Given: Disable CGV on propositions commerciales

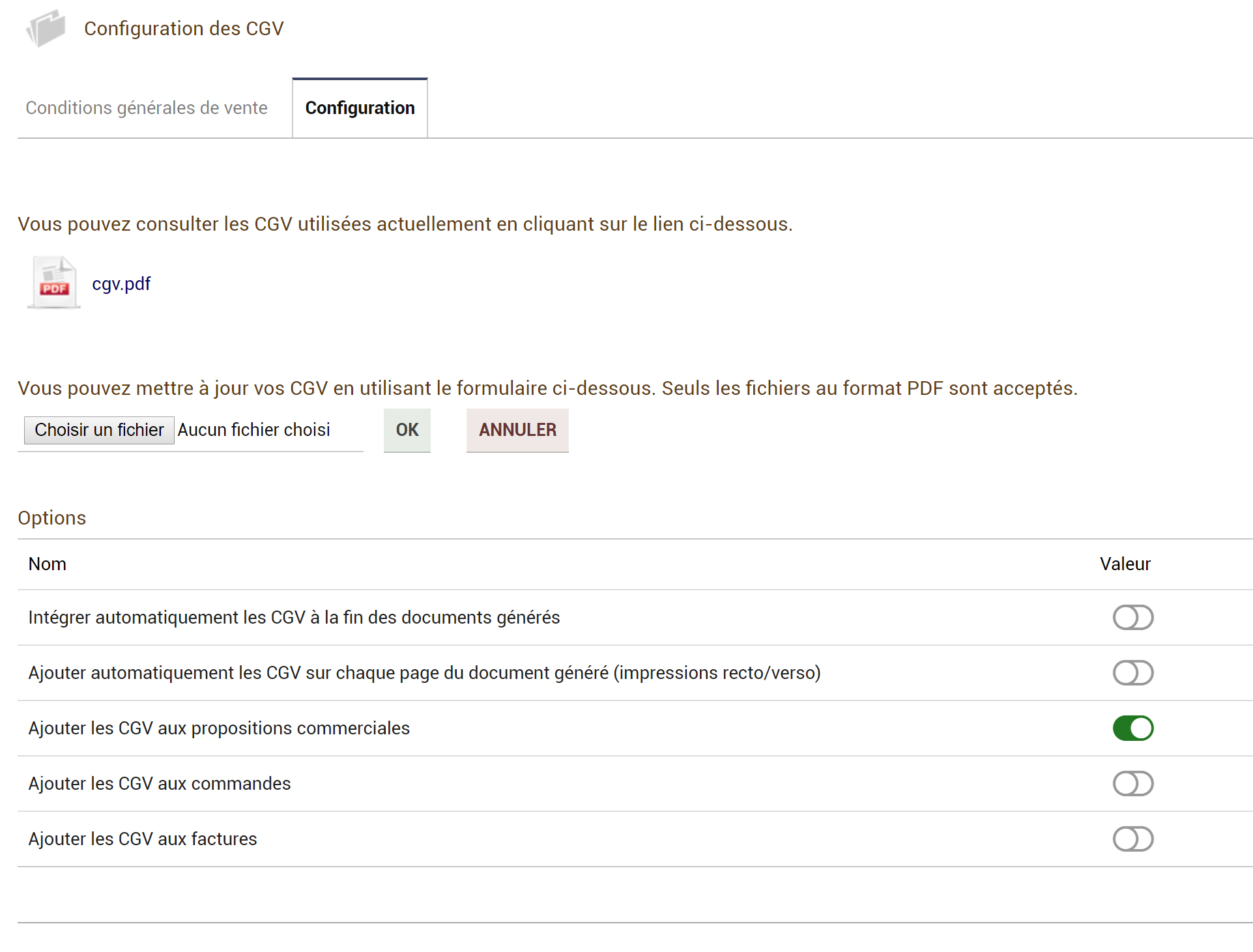Looking at the screenshot, I should click(x=1133, y=728).
